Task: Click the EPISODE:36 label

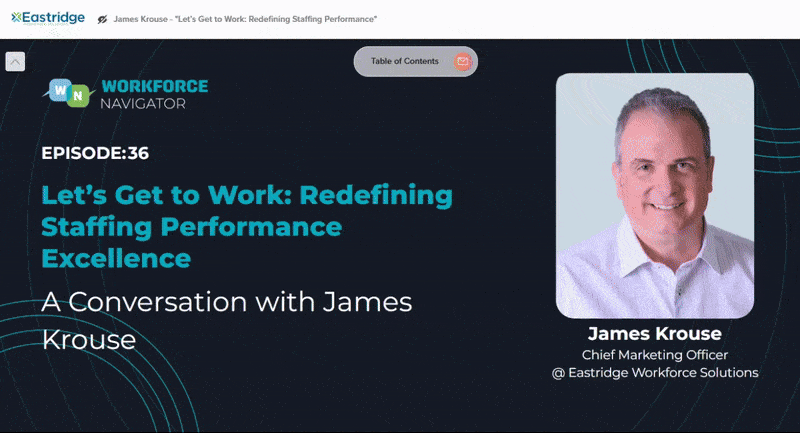Action: click(95, 153)
